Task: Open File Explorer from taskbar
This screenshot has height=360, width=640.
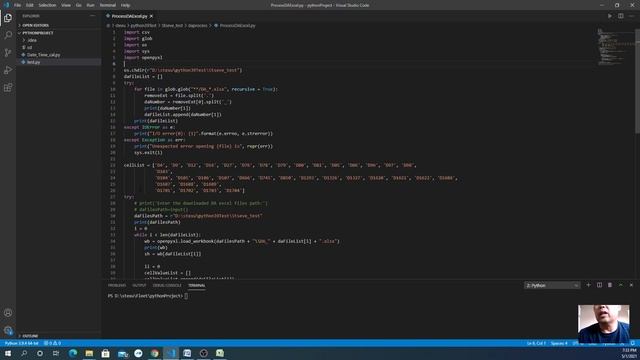Action: (x=89, y=353)
